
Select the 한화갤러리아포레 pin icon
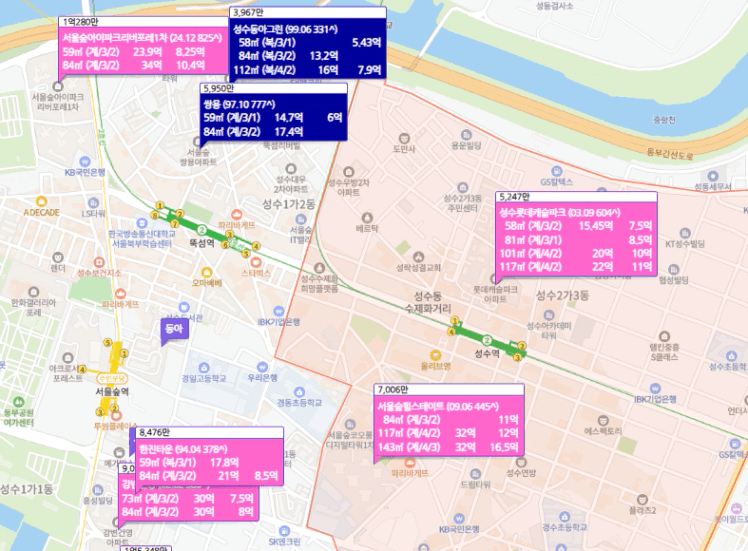pyautogui.click(x=33, y=292)
